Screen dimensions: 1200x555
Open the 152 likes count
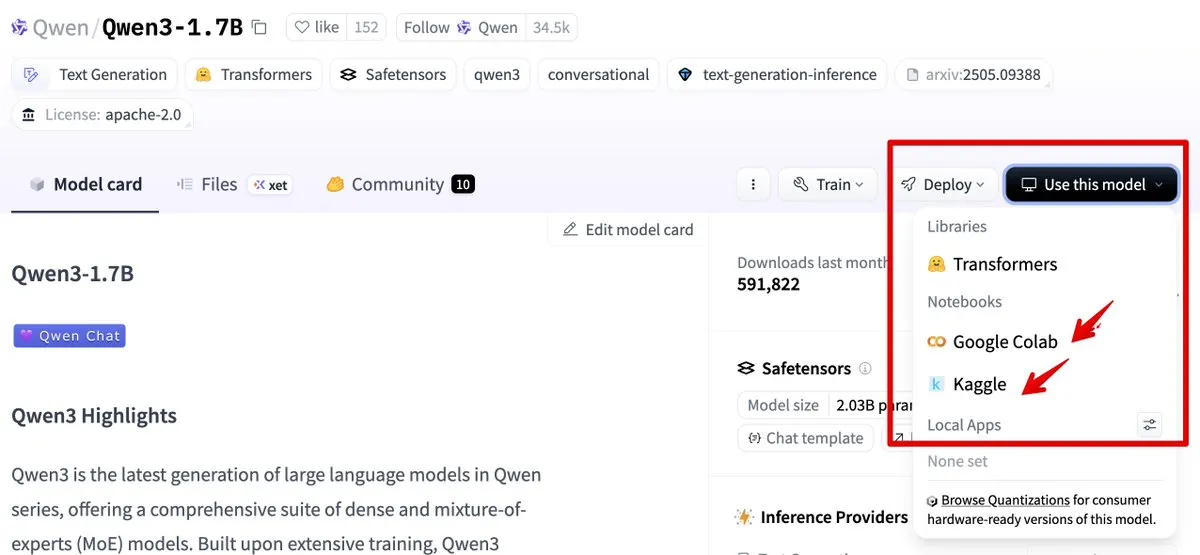pos(366,28)
